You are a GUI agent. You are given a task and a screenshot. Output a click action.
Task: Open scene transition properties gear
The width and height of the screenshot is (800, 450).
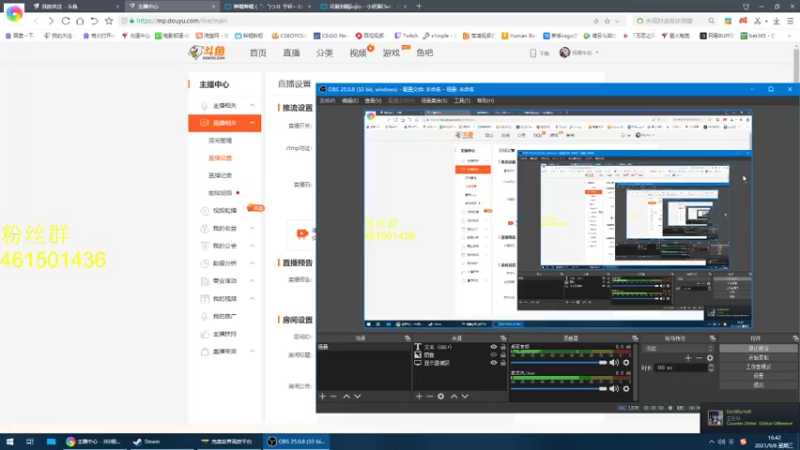(710, 358)
